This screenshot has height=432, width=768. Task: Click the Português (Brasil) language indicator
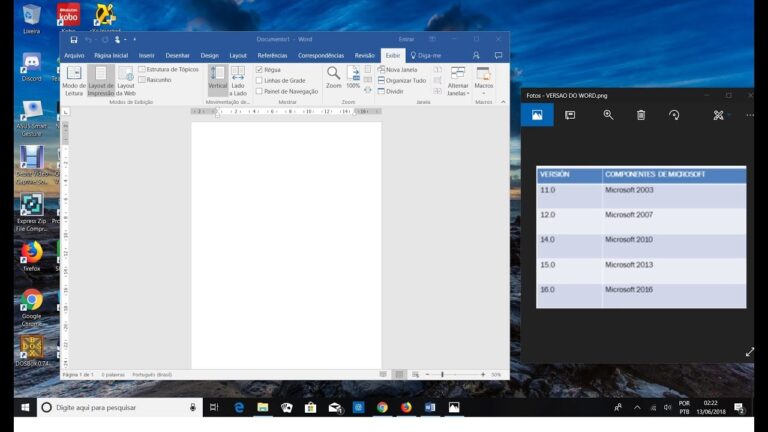(152, 375)
